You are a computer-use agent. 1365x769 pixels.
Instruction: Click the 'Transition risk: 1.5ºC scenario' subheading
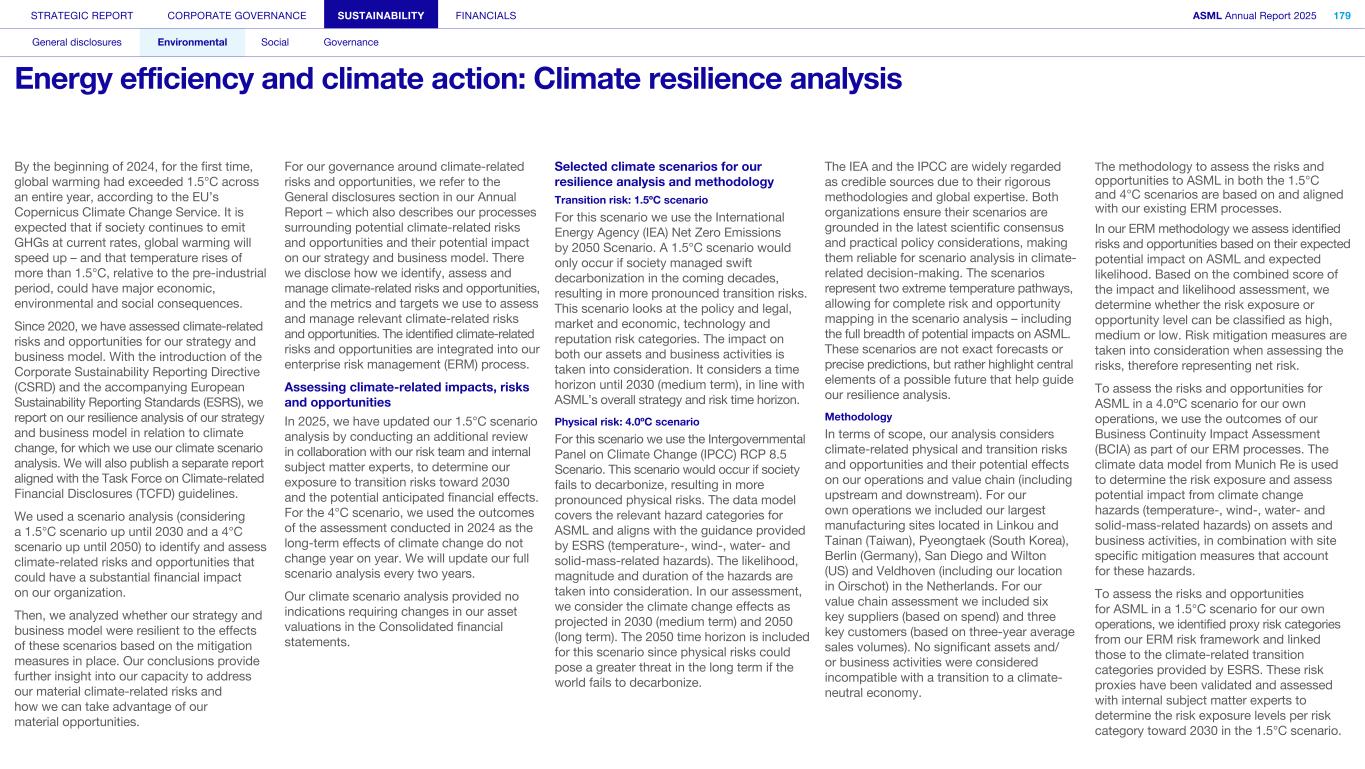pos(631,200)
